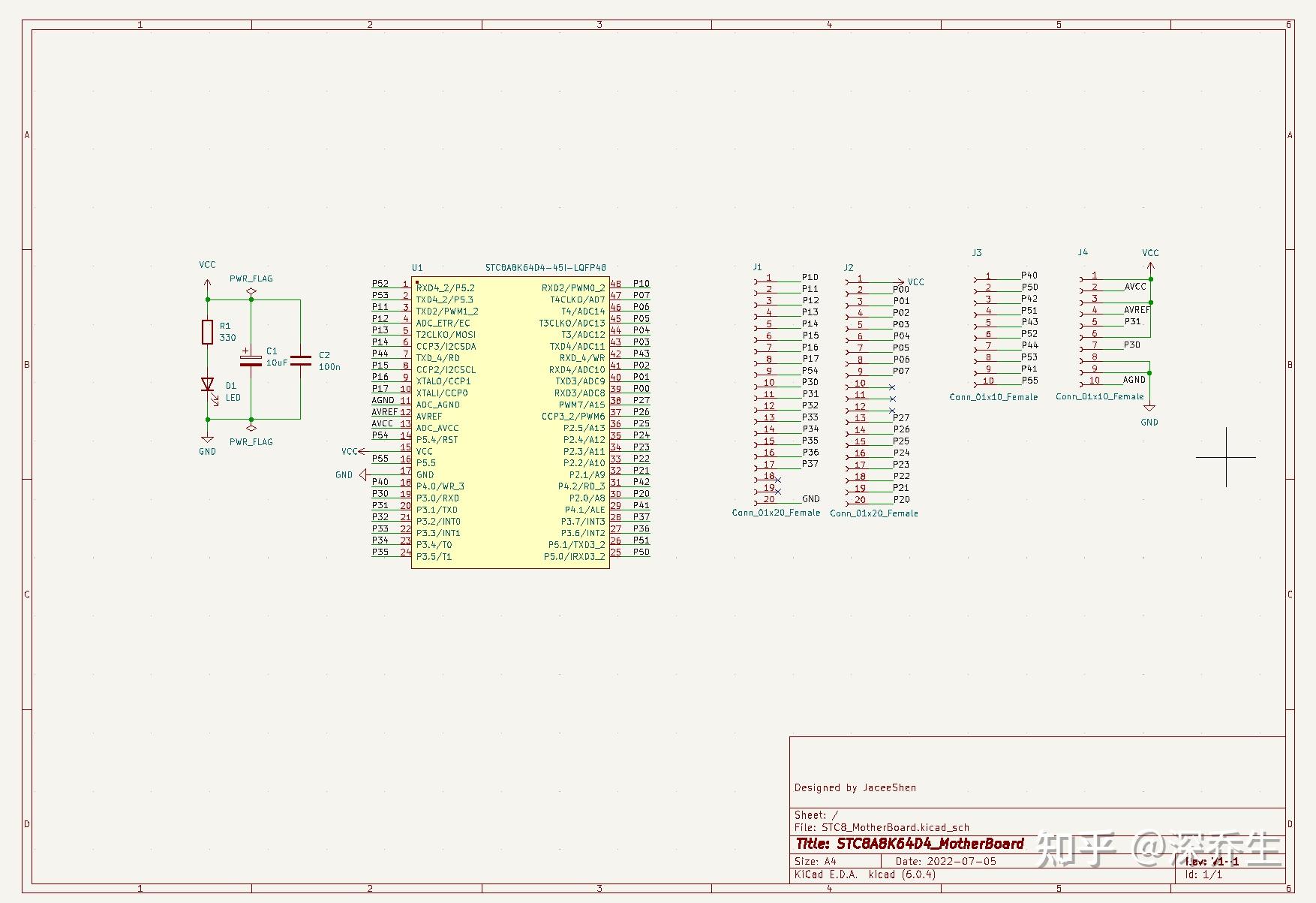Click the J3 connector reference label
Screen dimensions: 1316x903
977,253
